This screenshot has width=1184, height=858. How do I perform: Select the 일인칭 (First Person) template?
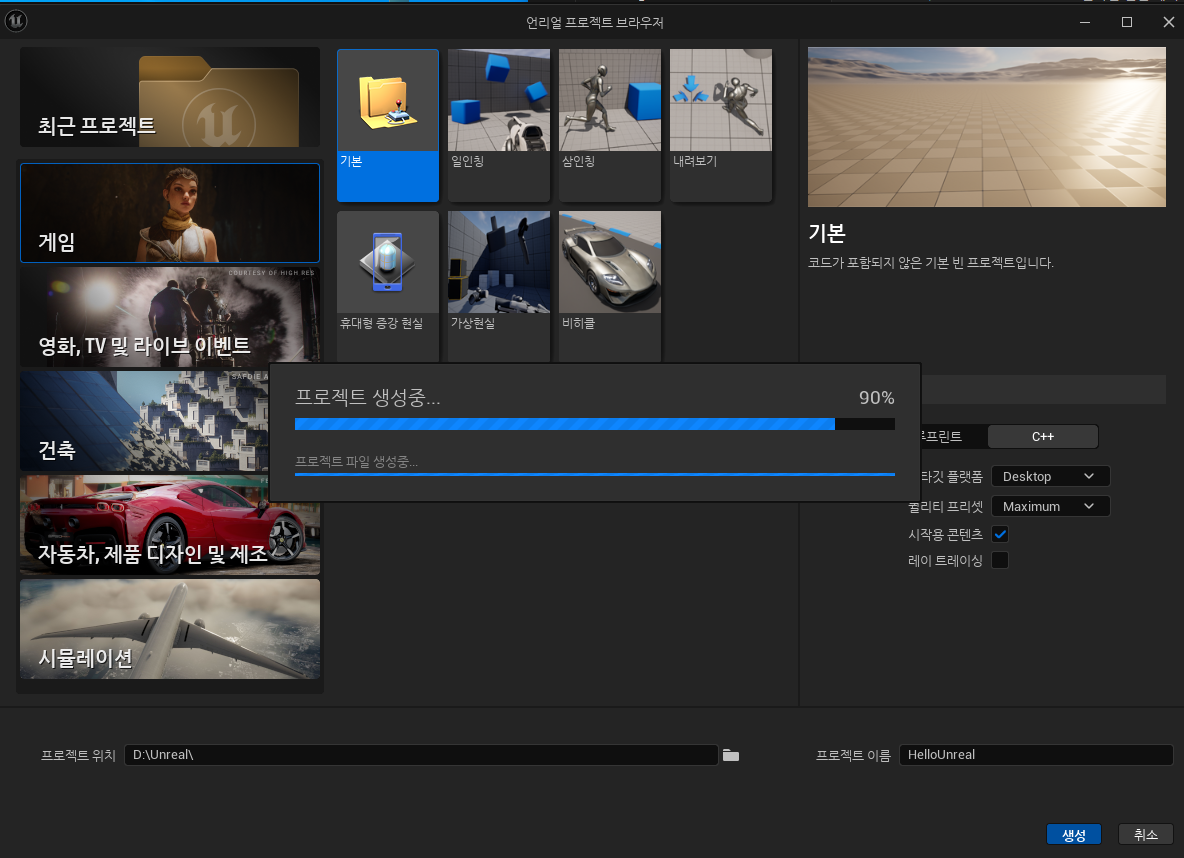[498, 100]
